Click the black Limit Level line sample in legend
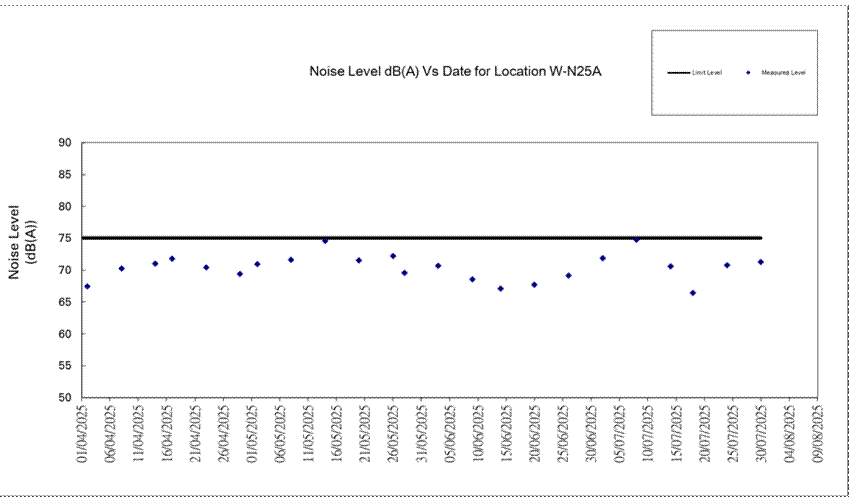 click(678, 73)
